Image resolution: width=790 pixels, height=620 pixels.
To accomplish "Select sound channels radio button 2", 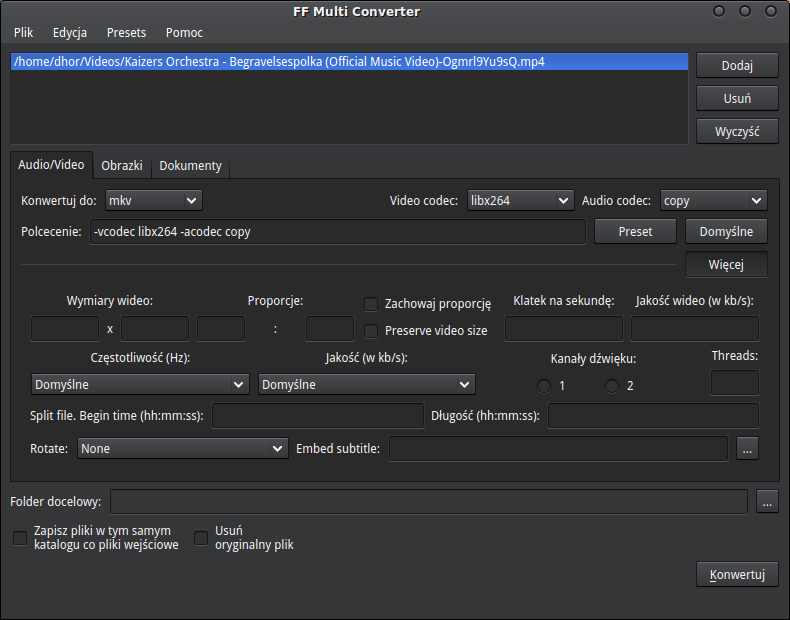I will (612, 386).
